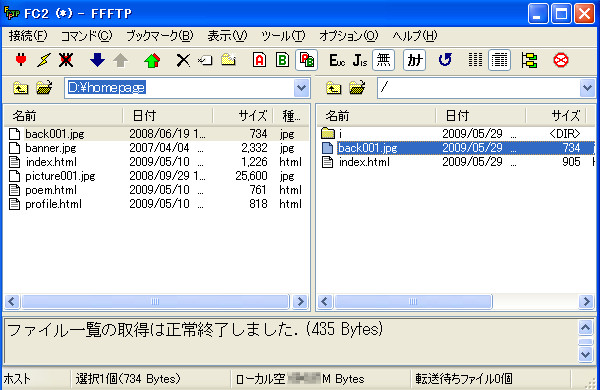Toggle half-width kana conversion (カナ) button
The image size is (600, 390).
tap(414, 60)
